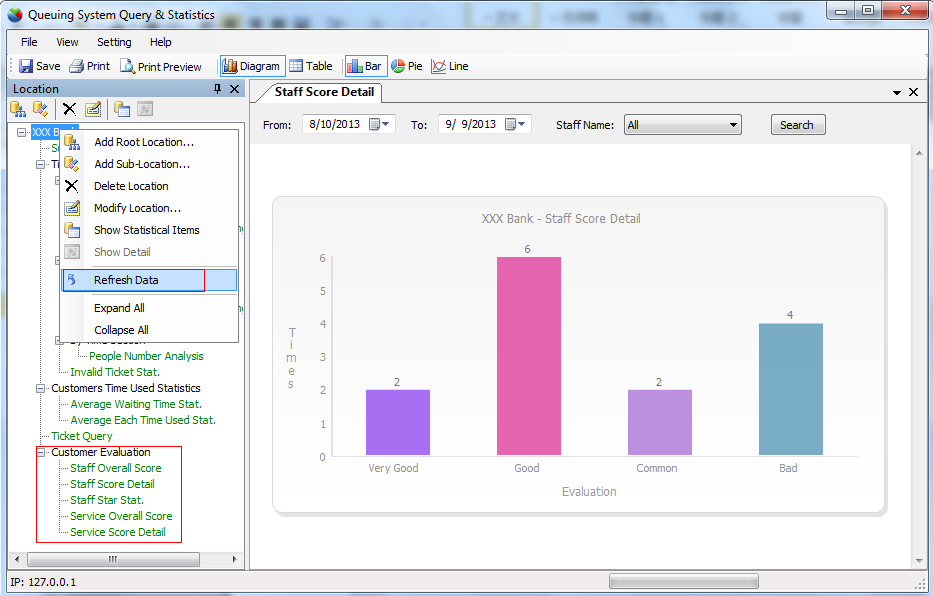This screenshot has width=933, height=596.
Task: Collapse Customers Time Used Statistics node
Action: (40, 388)
